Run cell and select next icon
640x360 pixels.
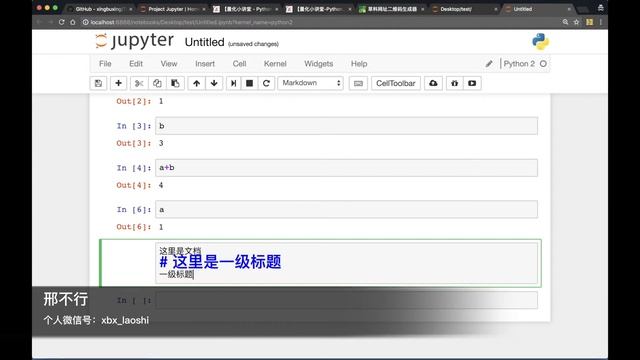coord(233,83)
